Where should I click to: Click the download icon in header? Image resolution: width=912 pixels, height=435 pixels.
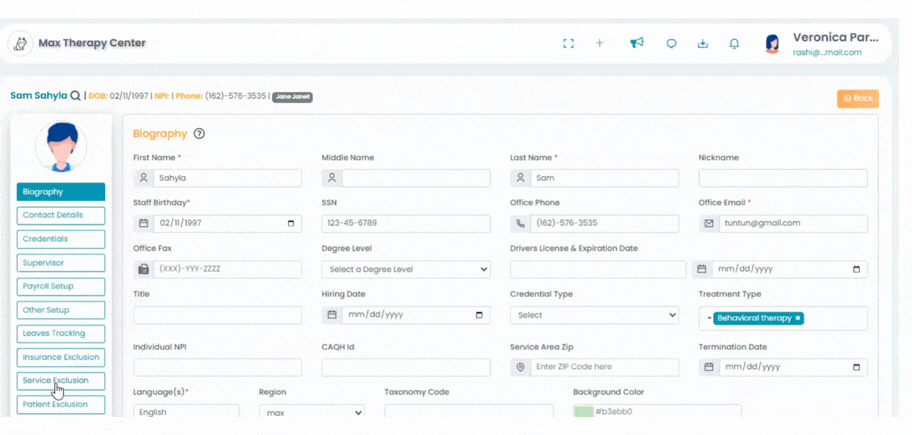(703, 43)
